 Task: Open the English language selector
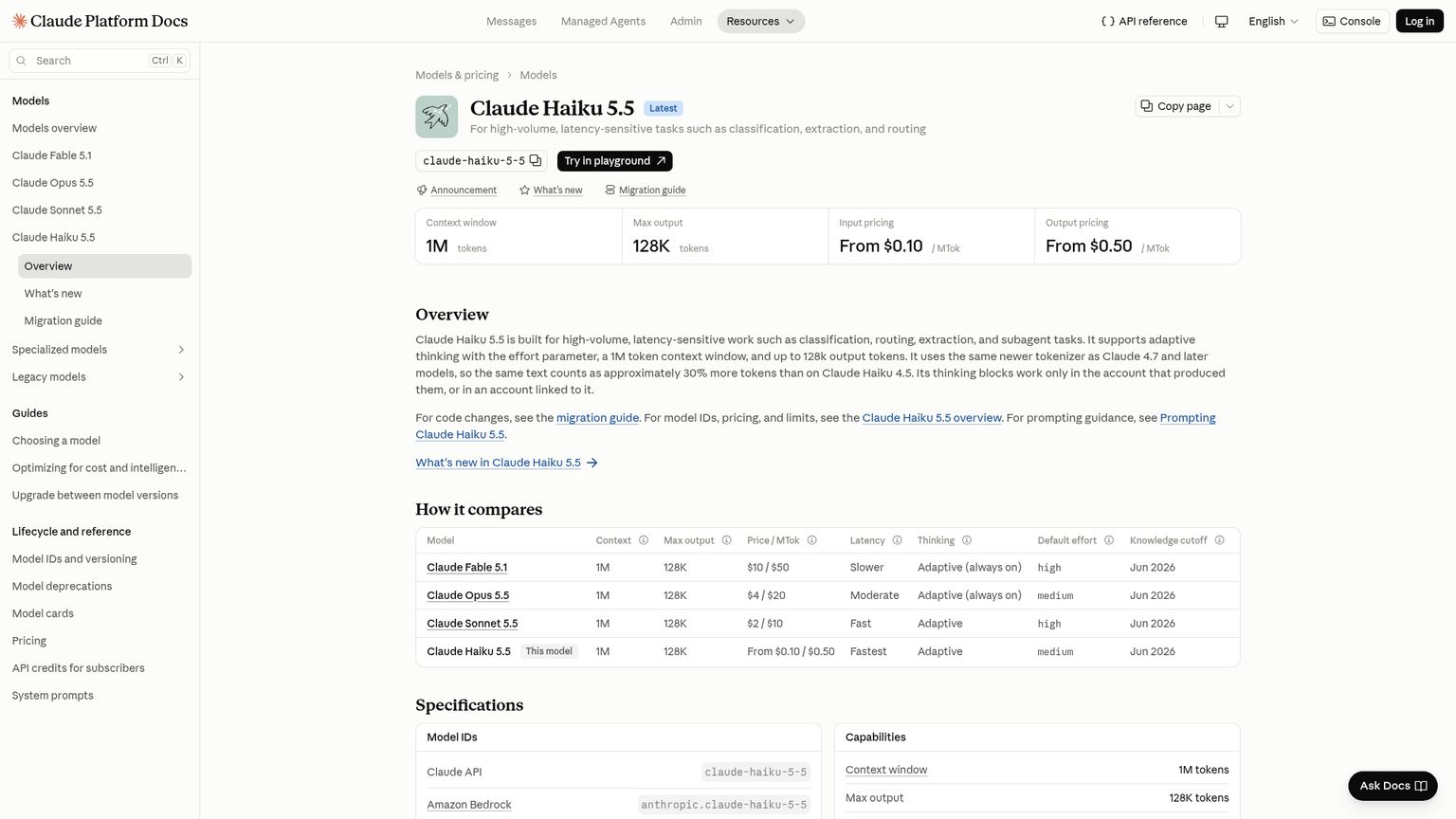pyautogui.click(x=1273, y=21)
